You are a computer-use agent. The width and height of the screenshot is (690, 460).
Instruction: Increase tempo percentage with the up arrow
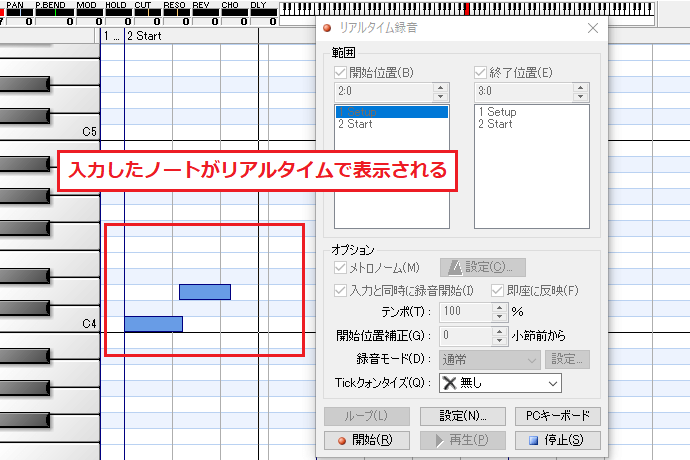click(500, 307)
